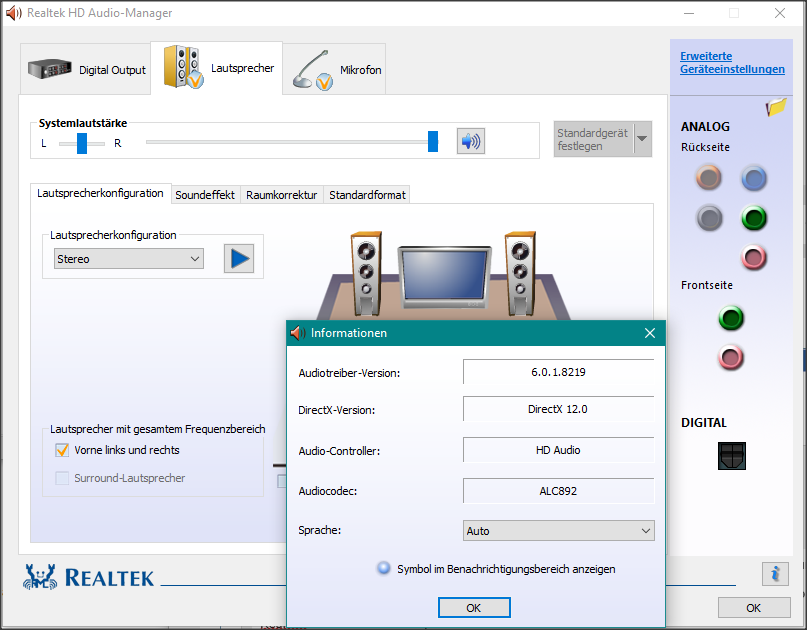The height and width of the screenshot is (630, 807).
Task: Click the 'DIGITAL' heading text
Action: 704,423
